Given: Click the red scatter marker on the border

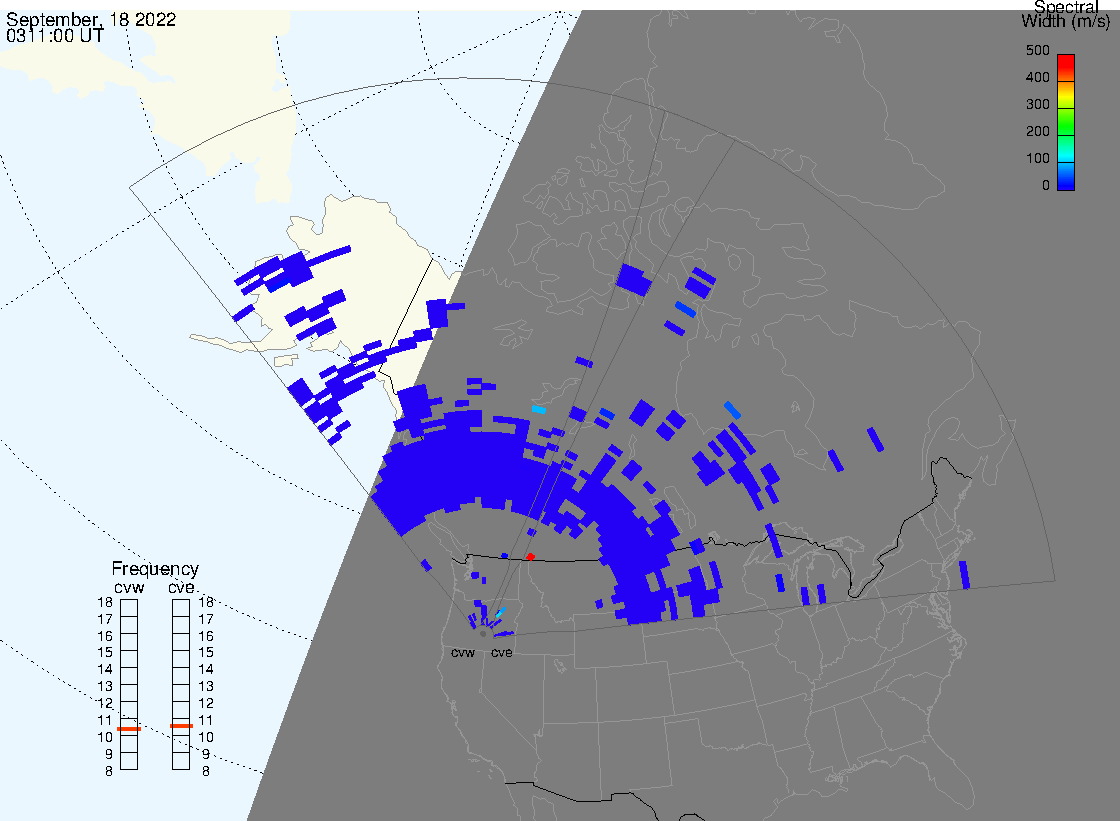Looking at the screenshot, I should [530, 557].
